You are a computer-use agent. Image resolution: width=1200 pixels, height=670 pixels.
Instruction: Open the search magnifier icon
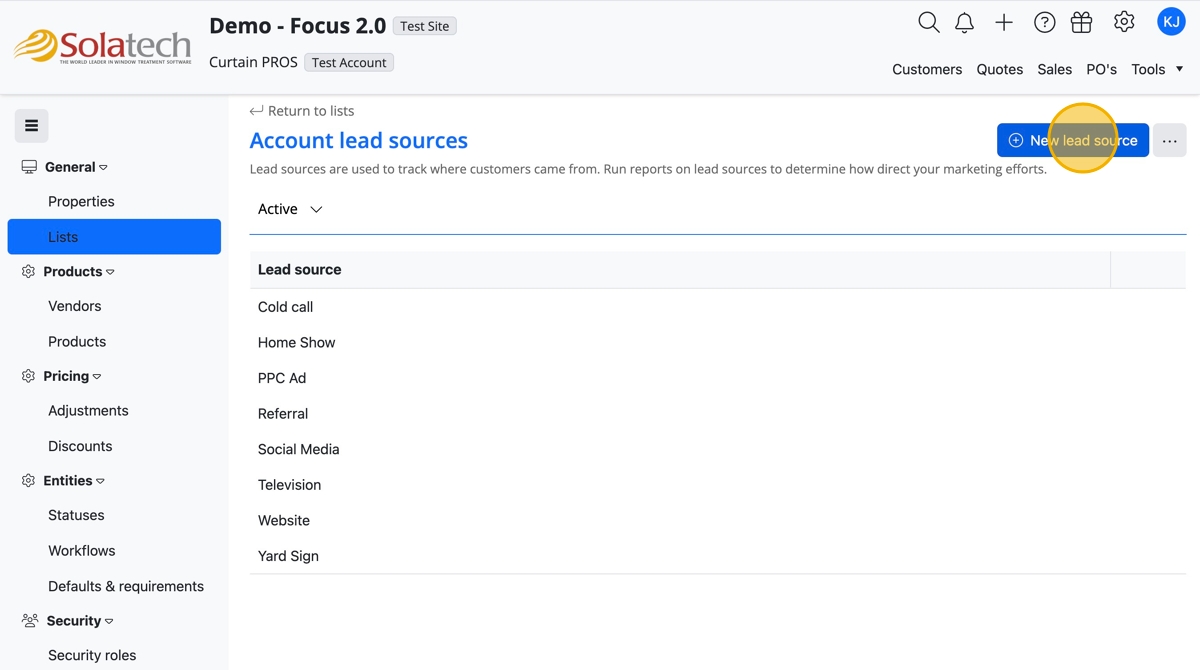coord(928,22)
